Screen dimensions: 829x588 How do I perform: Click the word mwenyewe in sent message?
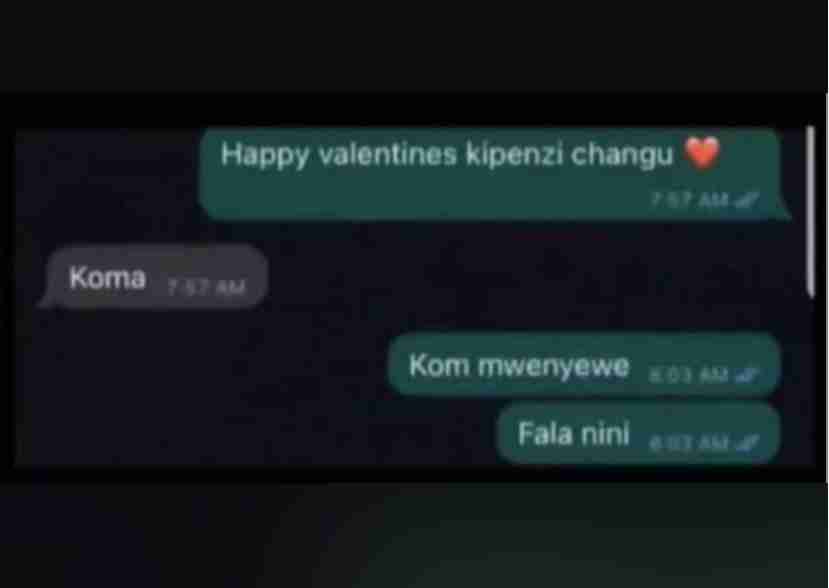click(554, 366)
